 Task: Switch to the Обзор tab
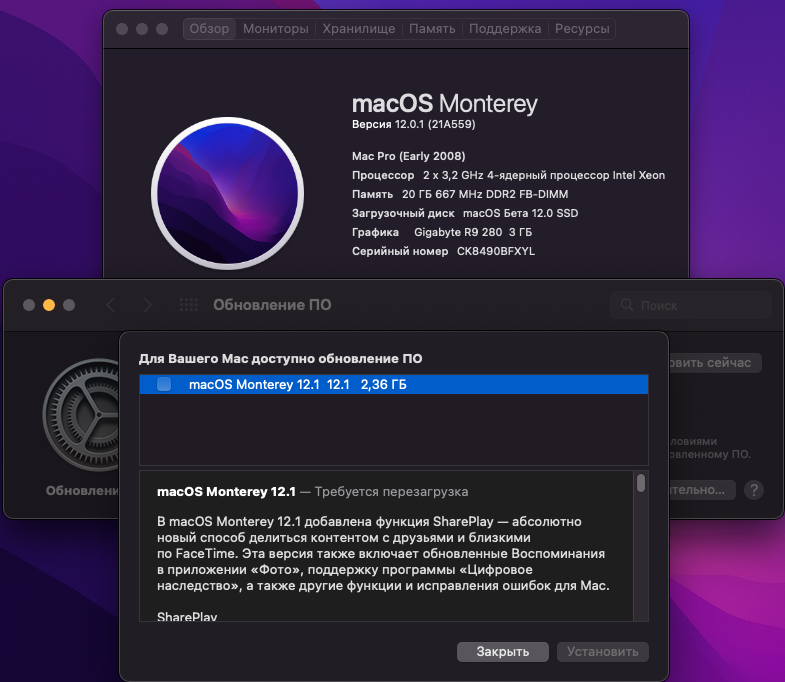209,29
